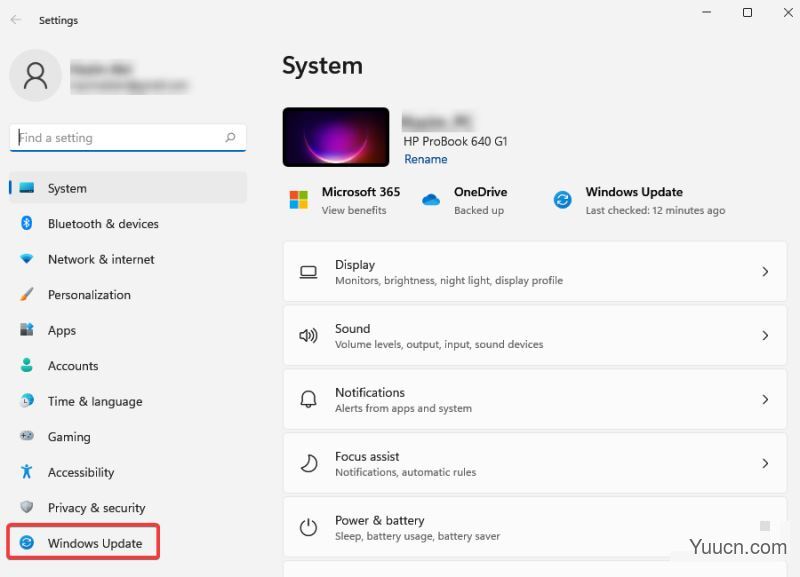800x577 pixels.
Task: Click the Power & battery power icon
Action: (308, 528)
